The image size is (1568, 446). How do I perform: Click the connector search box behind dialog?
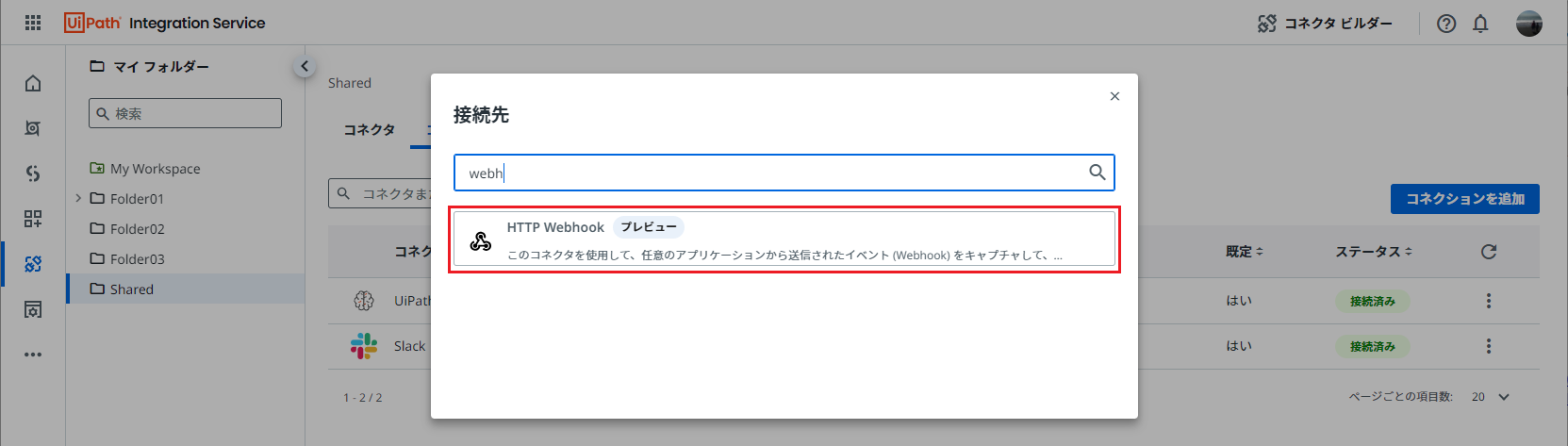coord(381,193)
